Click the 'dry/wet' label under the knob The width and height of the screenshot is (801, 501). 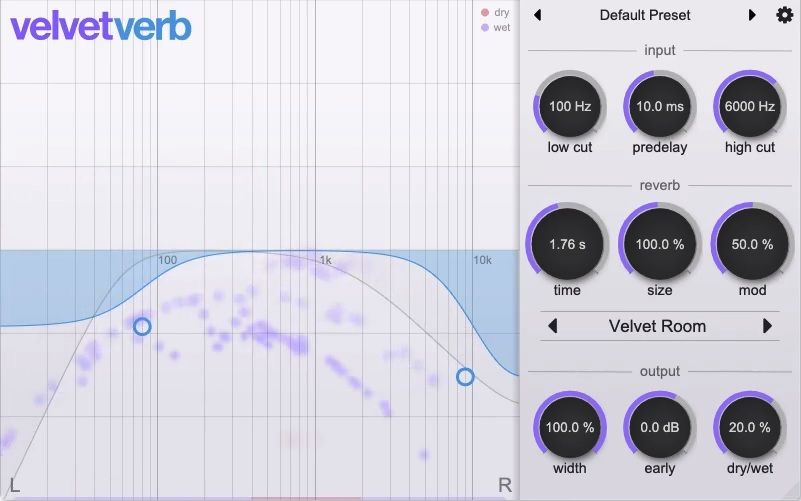[x=749, y=468]
